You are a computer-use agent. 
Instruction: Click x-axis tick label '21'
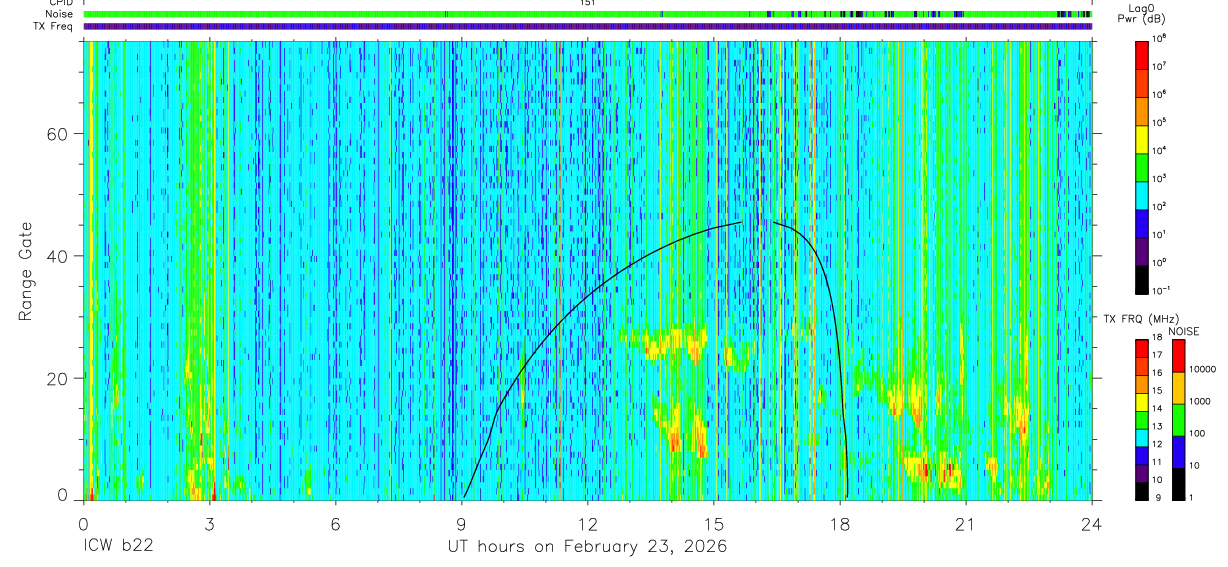click(x=966, y=524)
